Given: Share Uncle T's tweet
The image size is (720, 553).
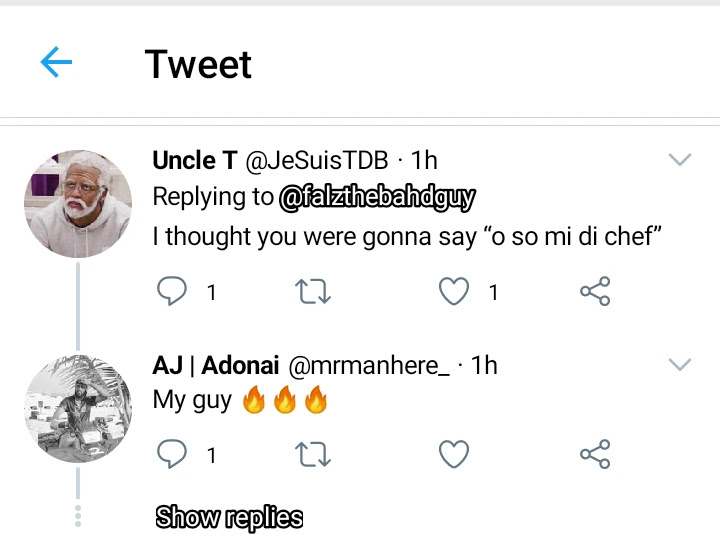Looking at the screenshot, I should [595, 292].
